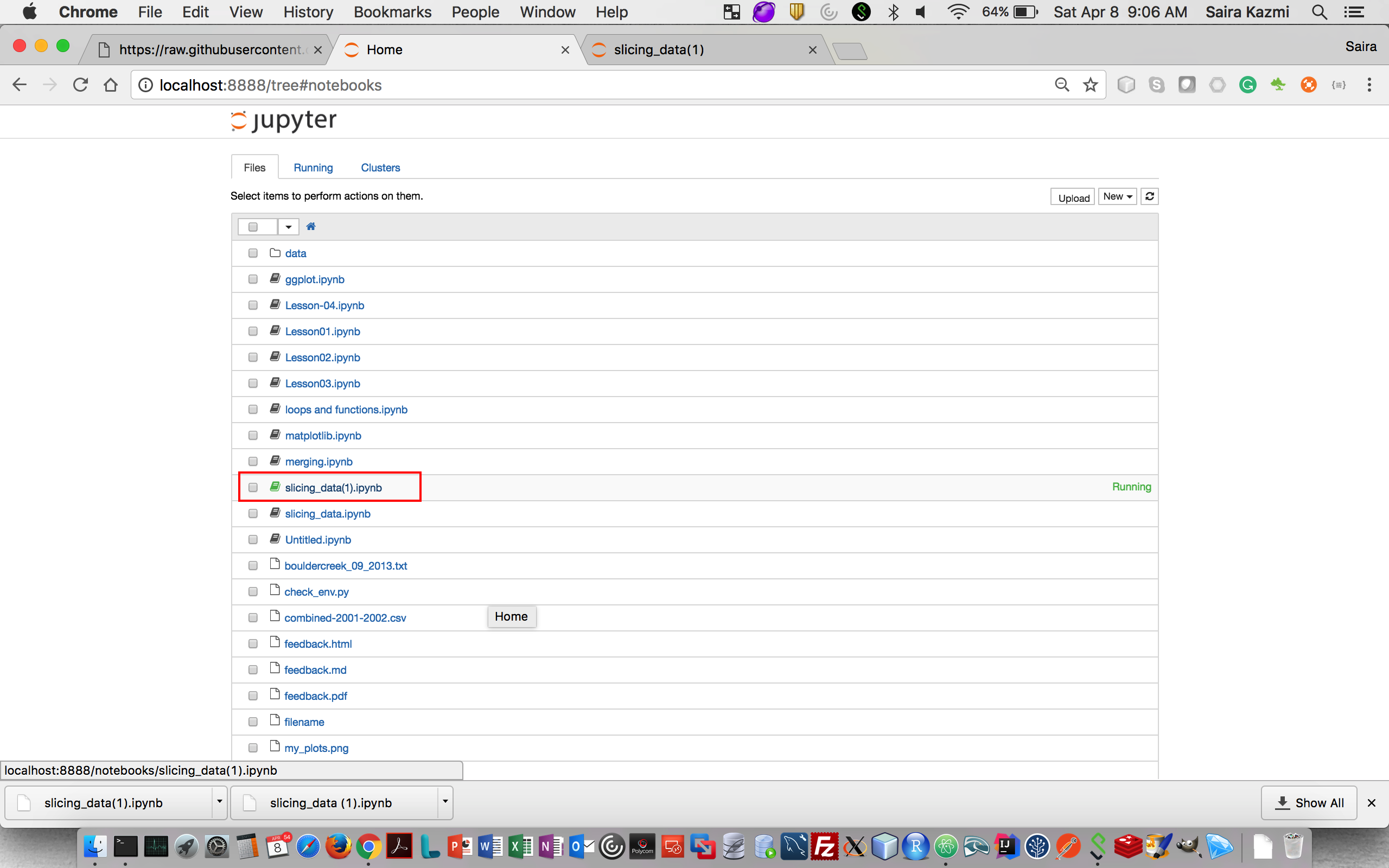Open the Chrome three-dot menu

1369,85
